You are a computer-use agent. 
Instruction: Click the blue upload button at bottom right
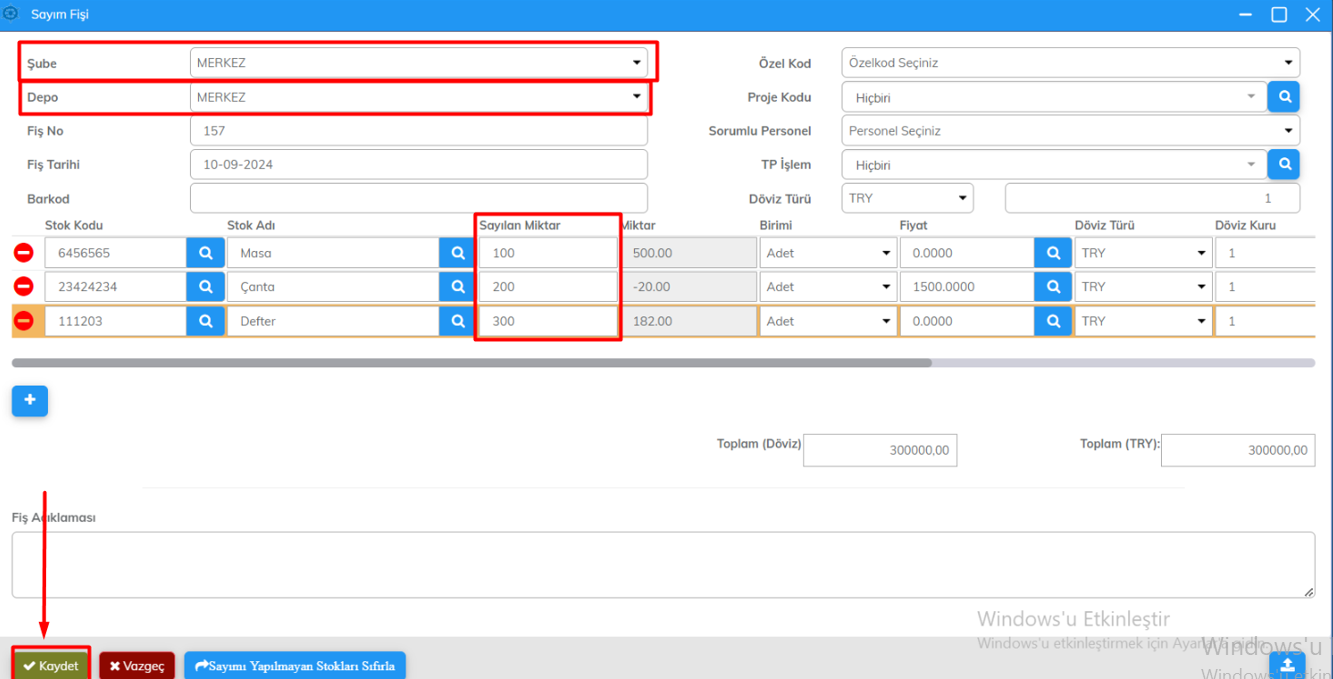[1287, 665]
